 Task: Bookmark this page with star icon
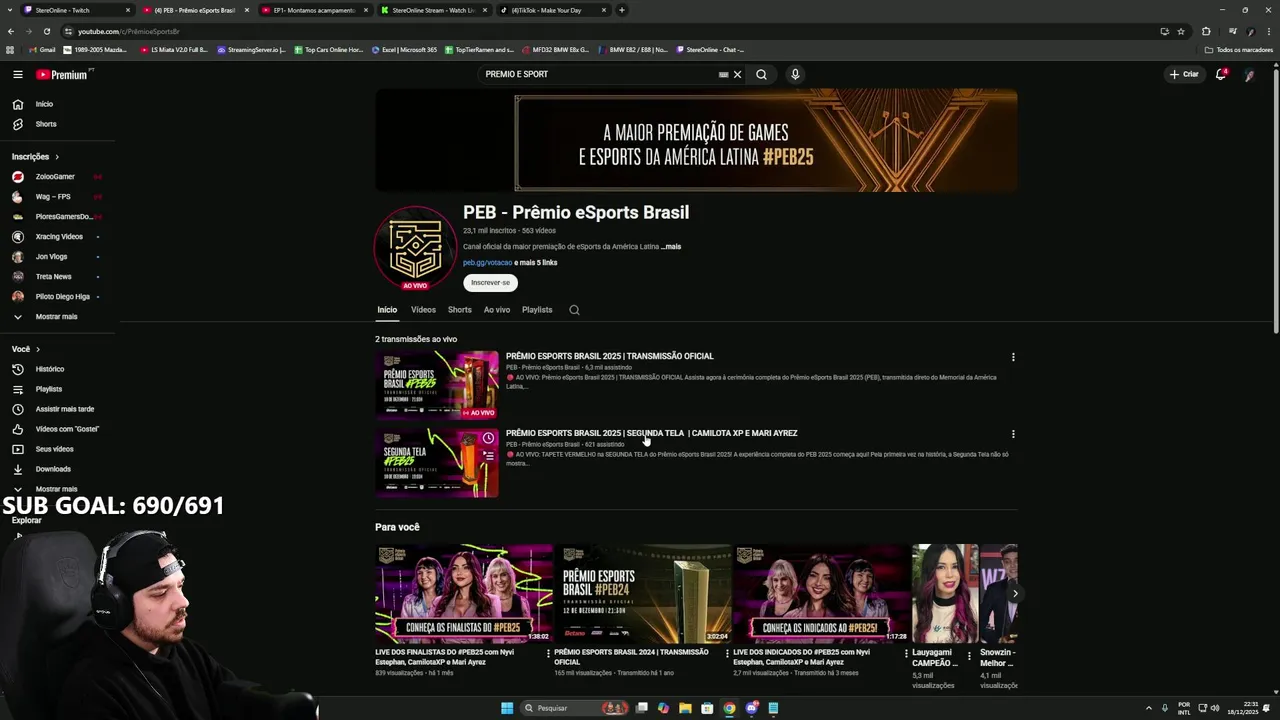[1181, 31]
